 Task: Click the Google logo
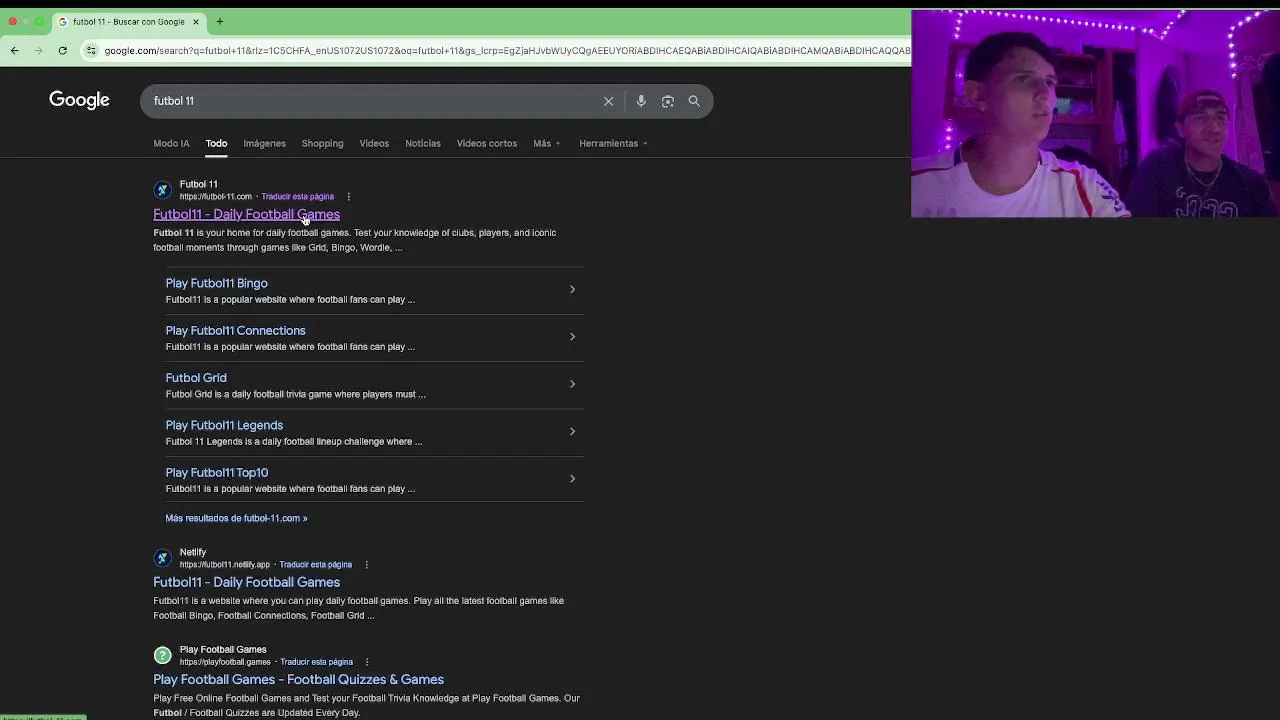click(79, 100)
